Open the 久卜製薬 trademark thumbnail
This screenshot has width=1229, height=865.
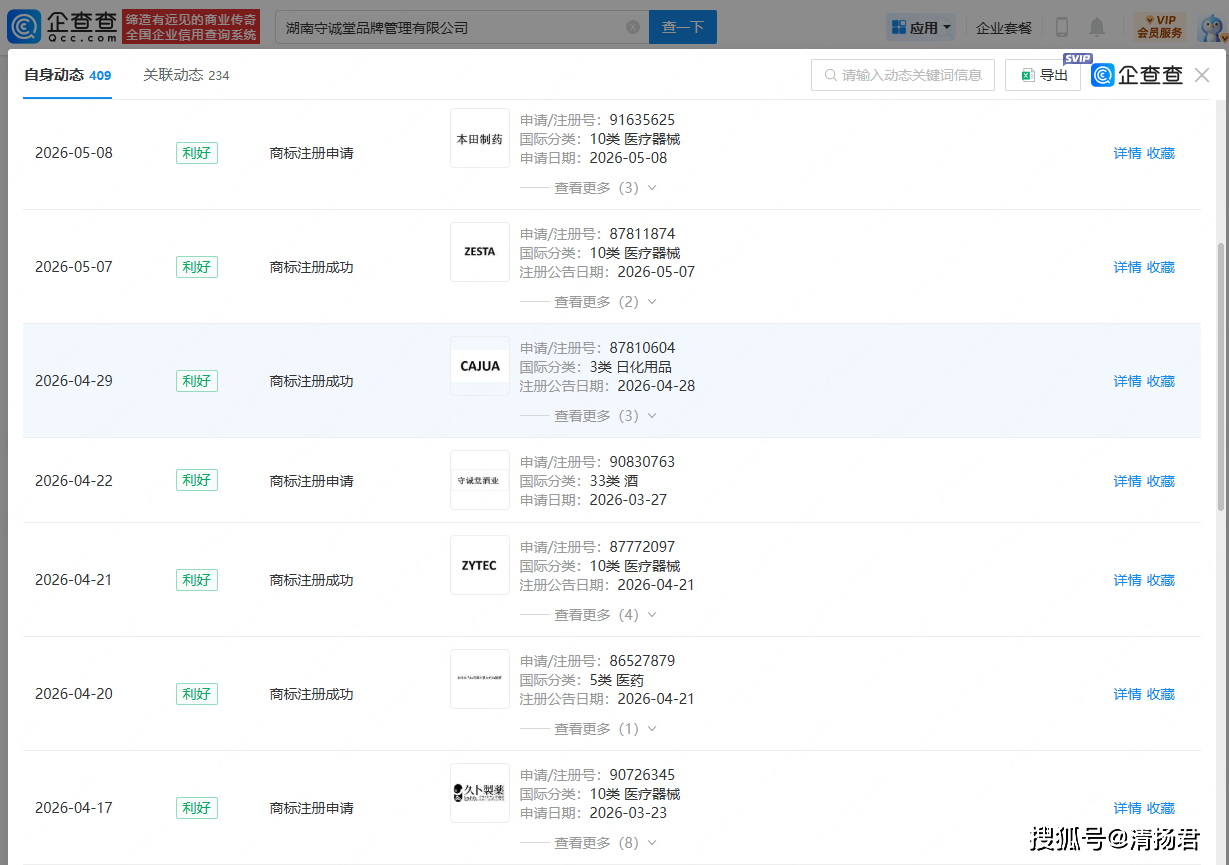point(480,793)
